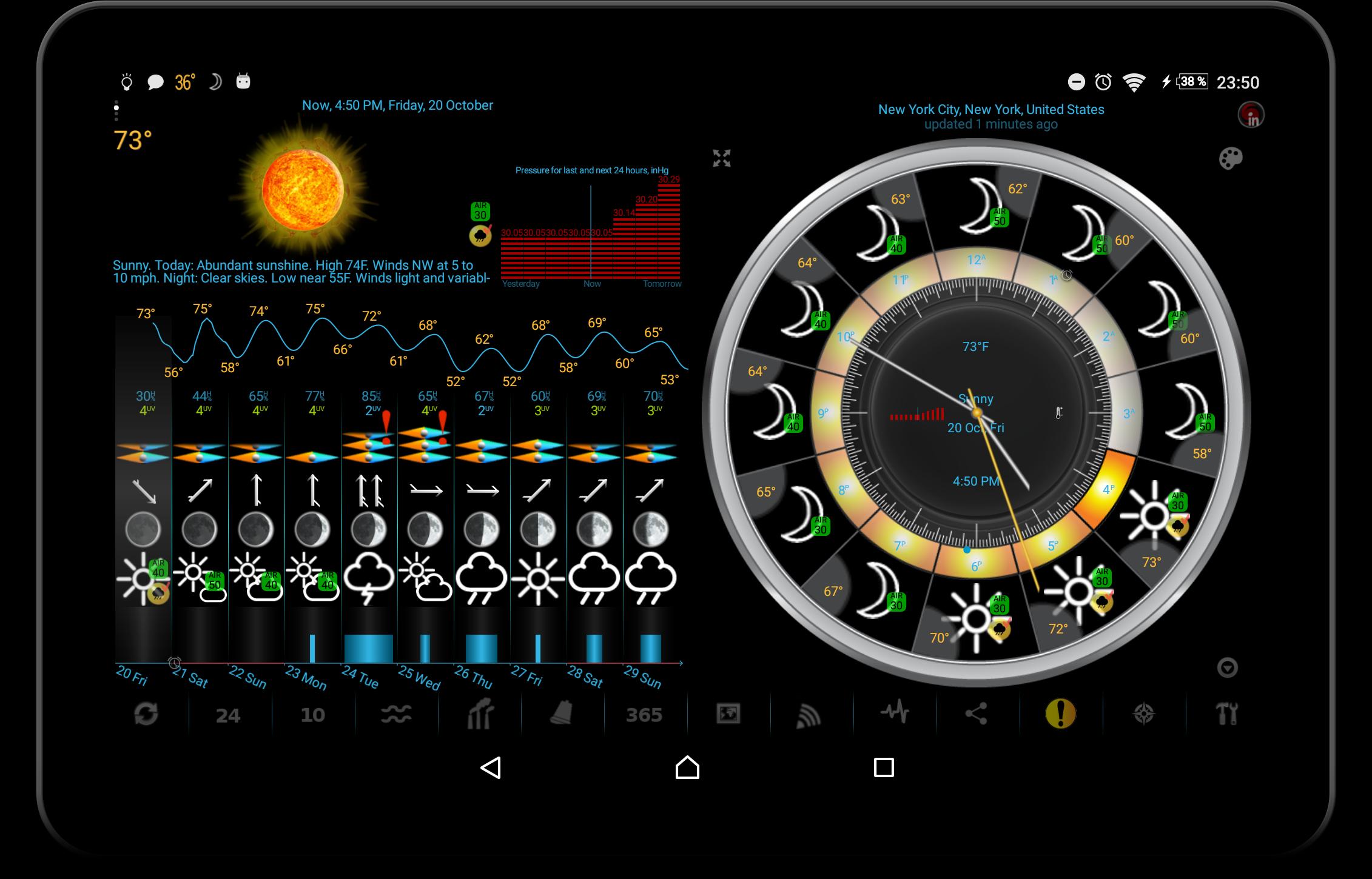The height and width of the screenshot is (879, 1372).
Task: Tap the rain cloud icon for 26 Thu
Action: pyautogui.click(x=482, y=579)
